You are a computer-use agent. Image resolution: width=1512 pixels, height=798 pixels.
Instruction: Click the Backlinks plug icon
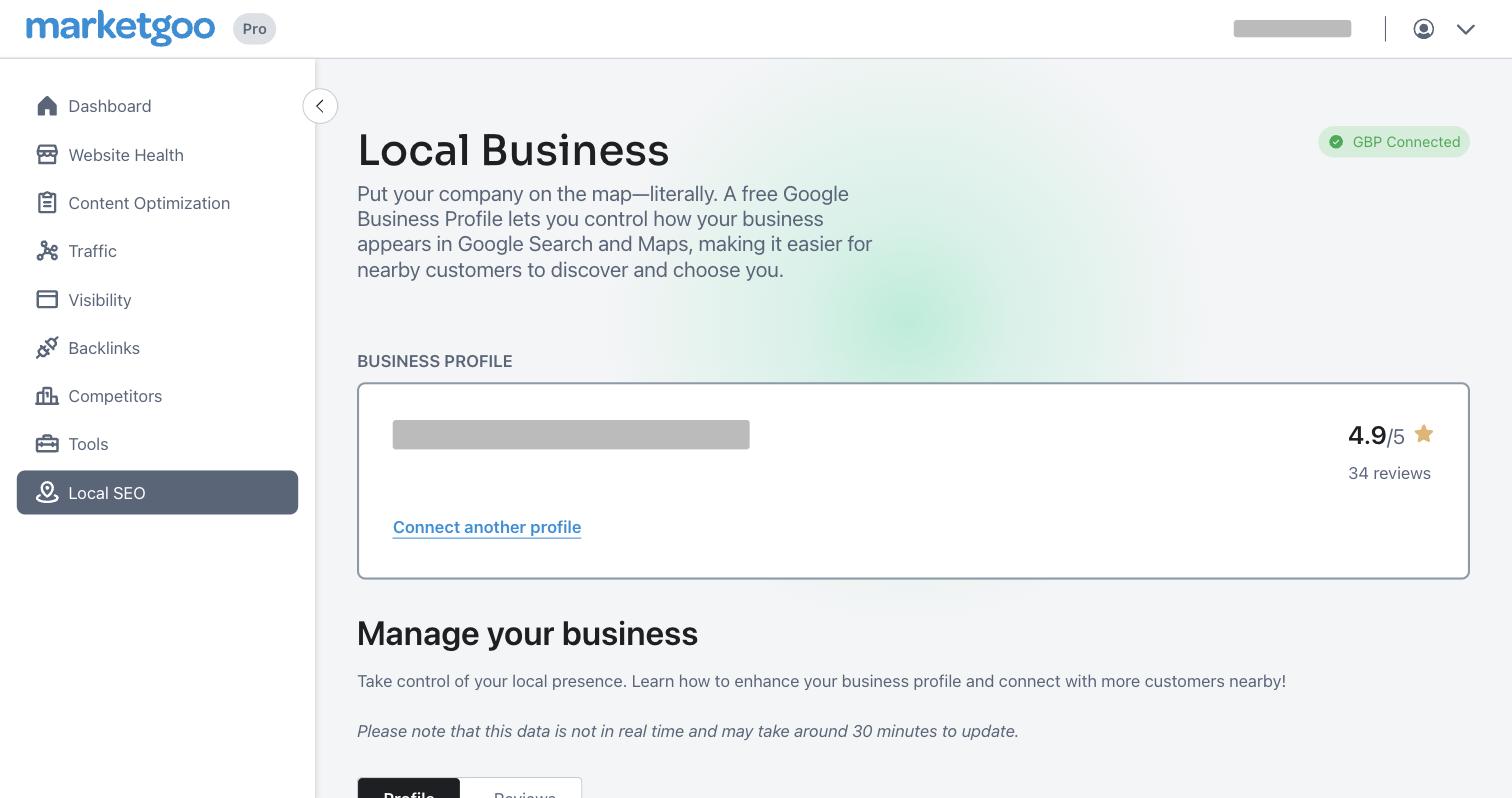47,347
